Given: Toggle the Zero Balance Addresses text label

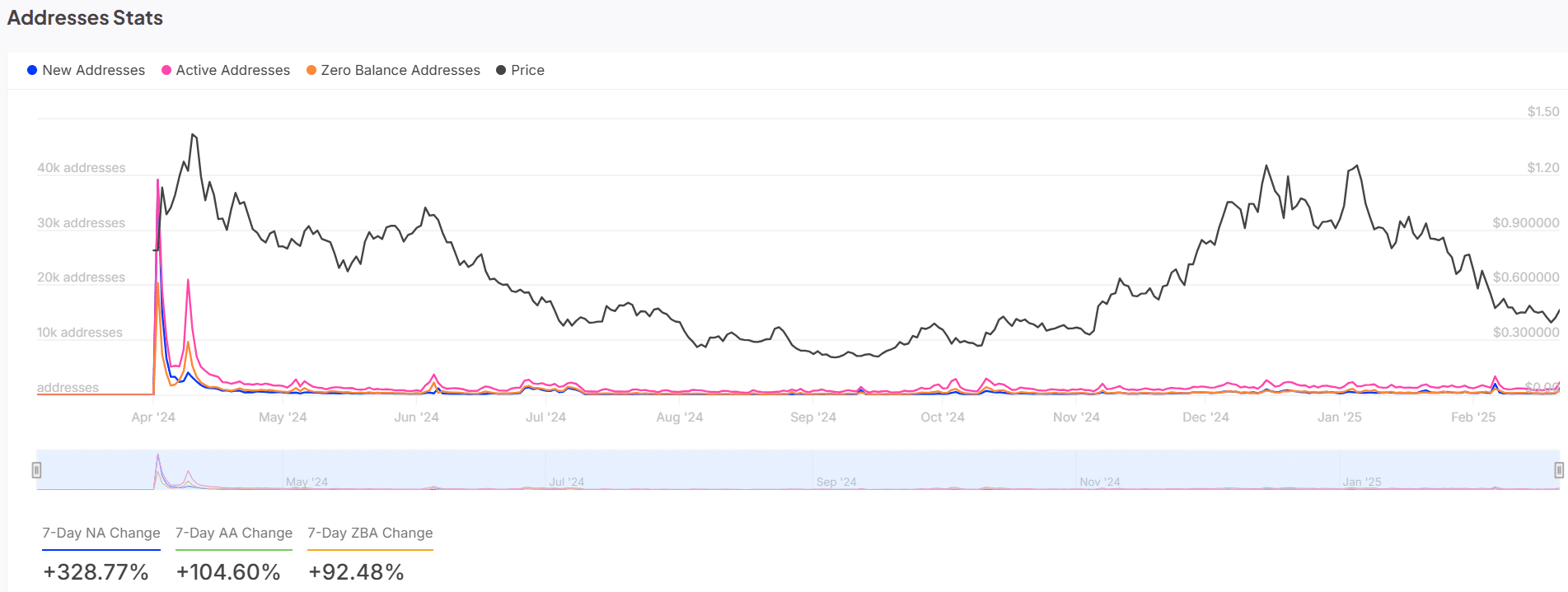Looking at the screenshot, I should pyautogui.click(x=400, y=71).
